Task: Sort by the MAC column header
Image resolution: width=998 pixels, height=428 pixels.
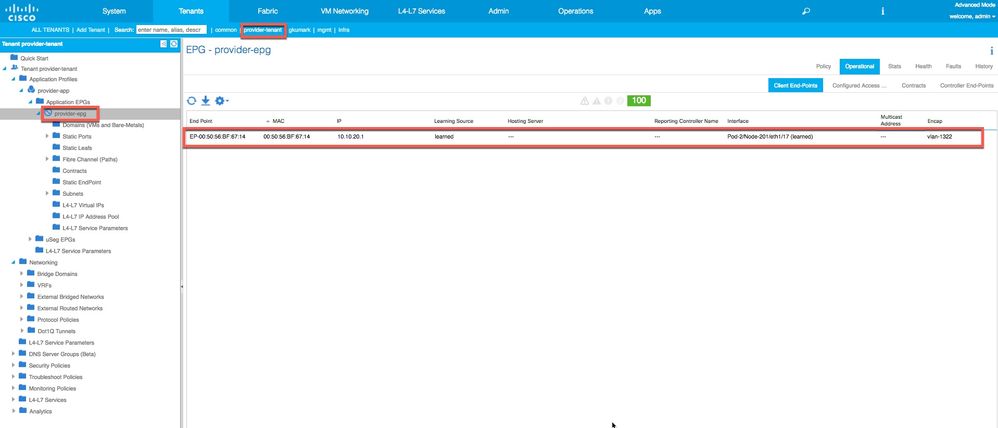Action: (278, 120)
